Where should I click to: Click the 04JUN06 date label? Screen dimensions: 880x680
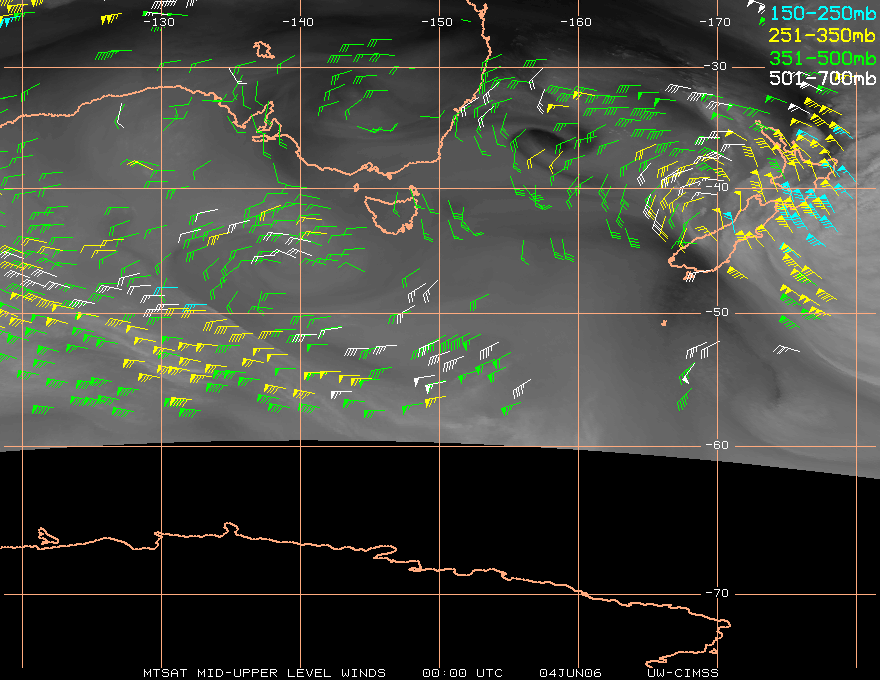(570, 673)
